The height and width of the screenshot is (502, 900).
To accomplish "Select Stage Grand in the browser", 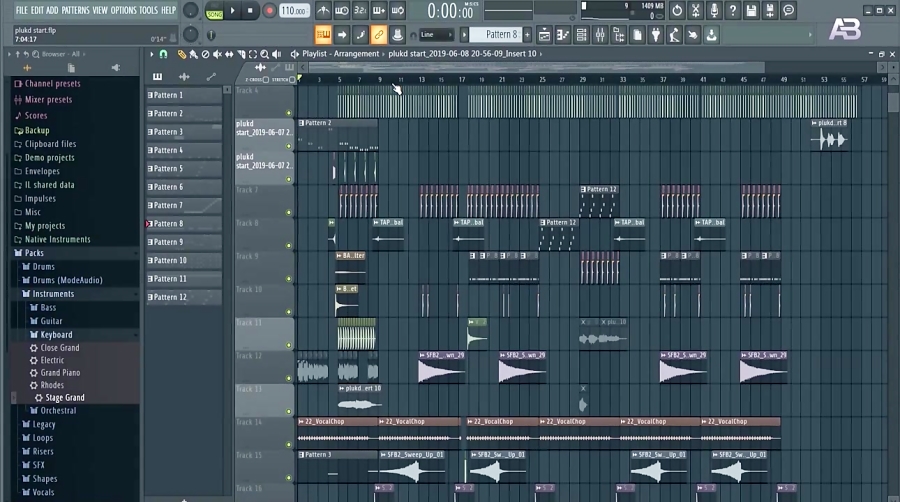I will tap(65, 398).
